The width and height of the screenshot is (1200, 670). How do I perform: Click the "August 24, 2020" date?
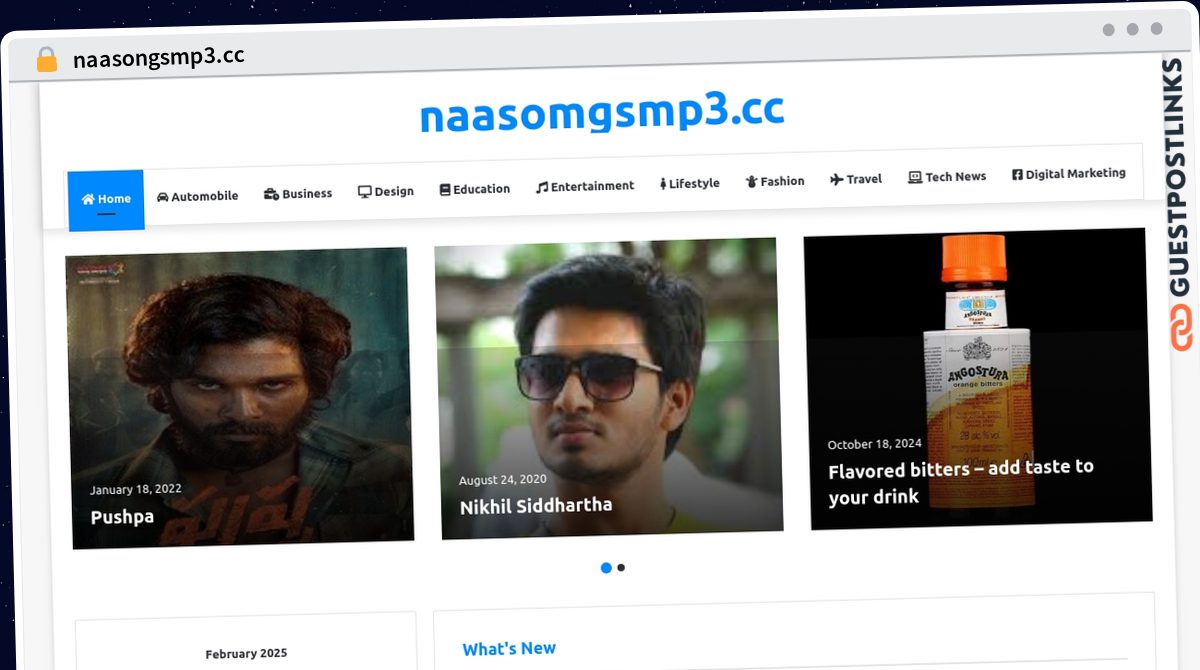tap(503, 480)
